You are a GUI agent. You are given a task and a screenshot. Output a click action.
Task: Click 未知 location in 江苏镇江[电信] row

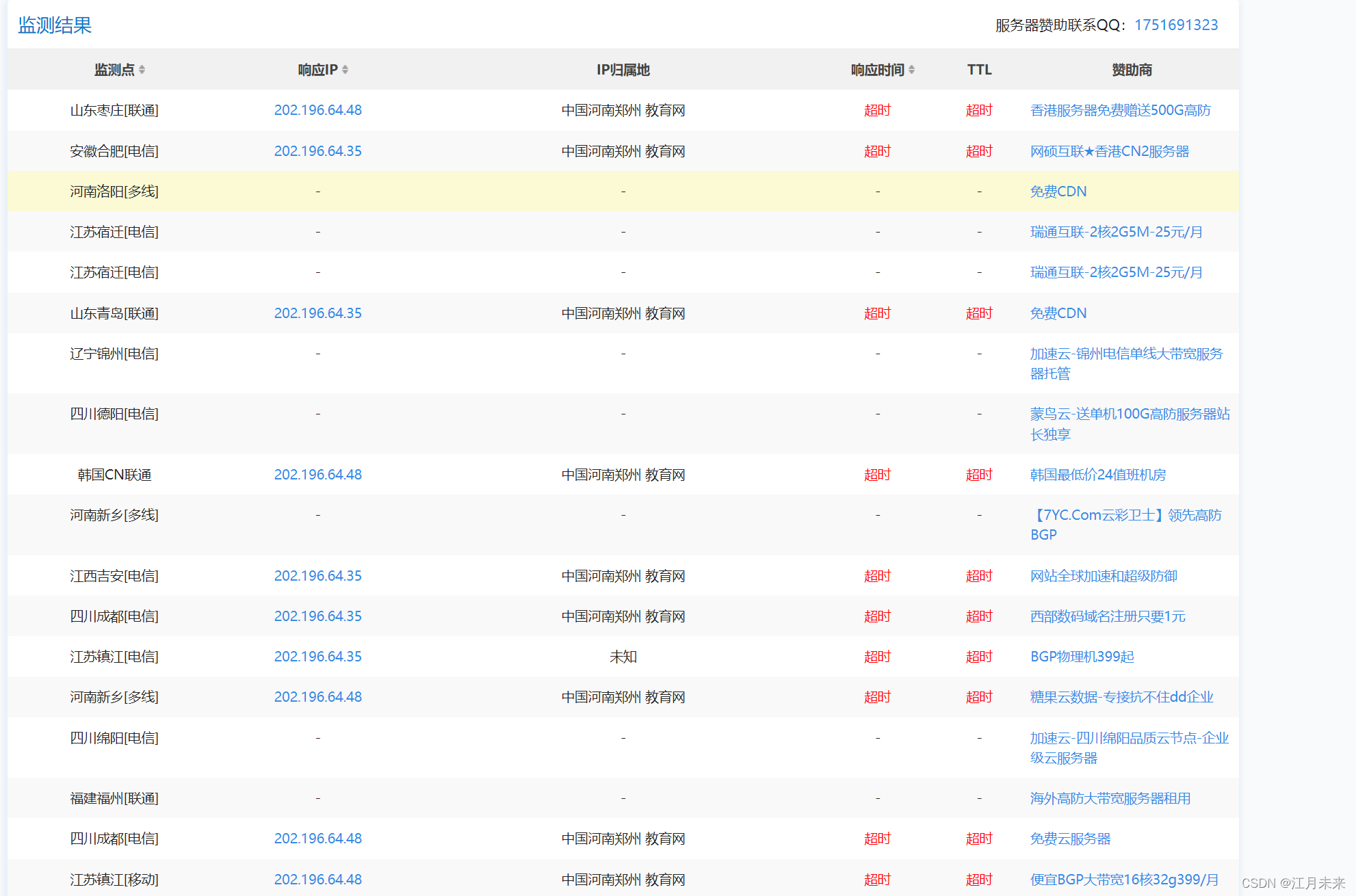coord(623,657)
